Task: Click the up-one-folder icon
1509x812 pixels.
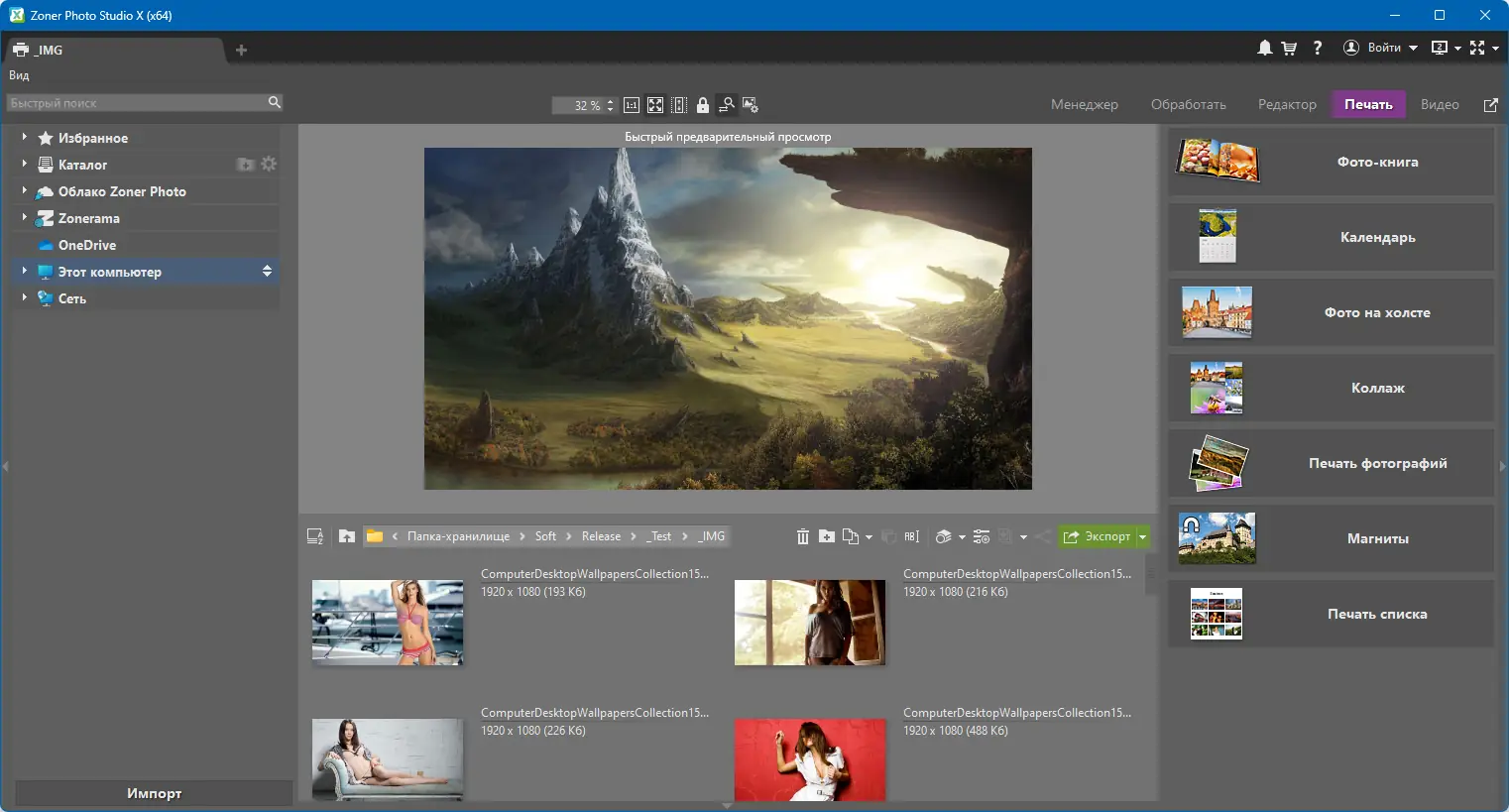Action: [347, 536]
